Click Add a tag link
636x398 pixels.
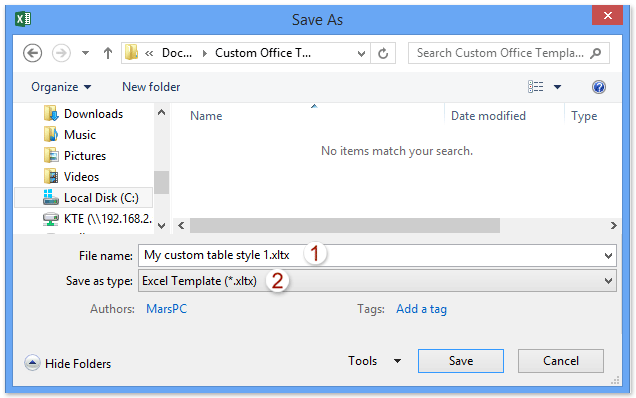click(x=421, y=309)
